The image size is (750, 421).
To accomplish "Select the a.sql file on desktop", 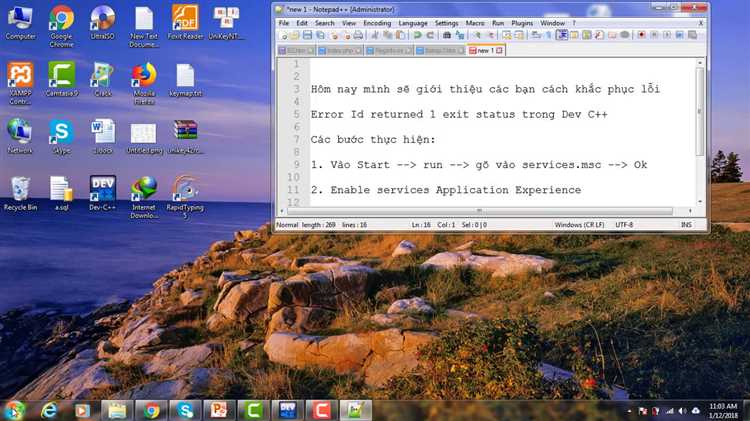I will point(61,194).
